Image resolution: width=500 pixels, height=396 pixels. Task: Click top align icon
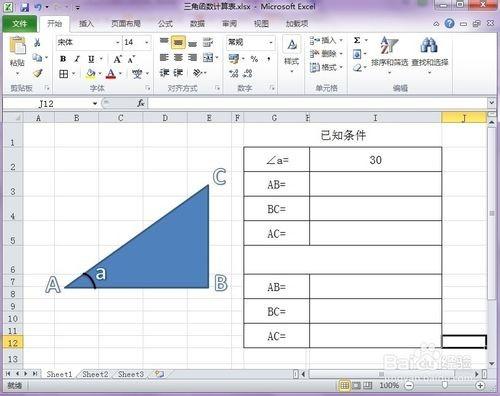tap(164, 42)
